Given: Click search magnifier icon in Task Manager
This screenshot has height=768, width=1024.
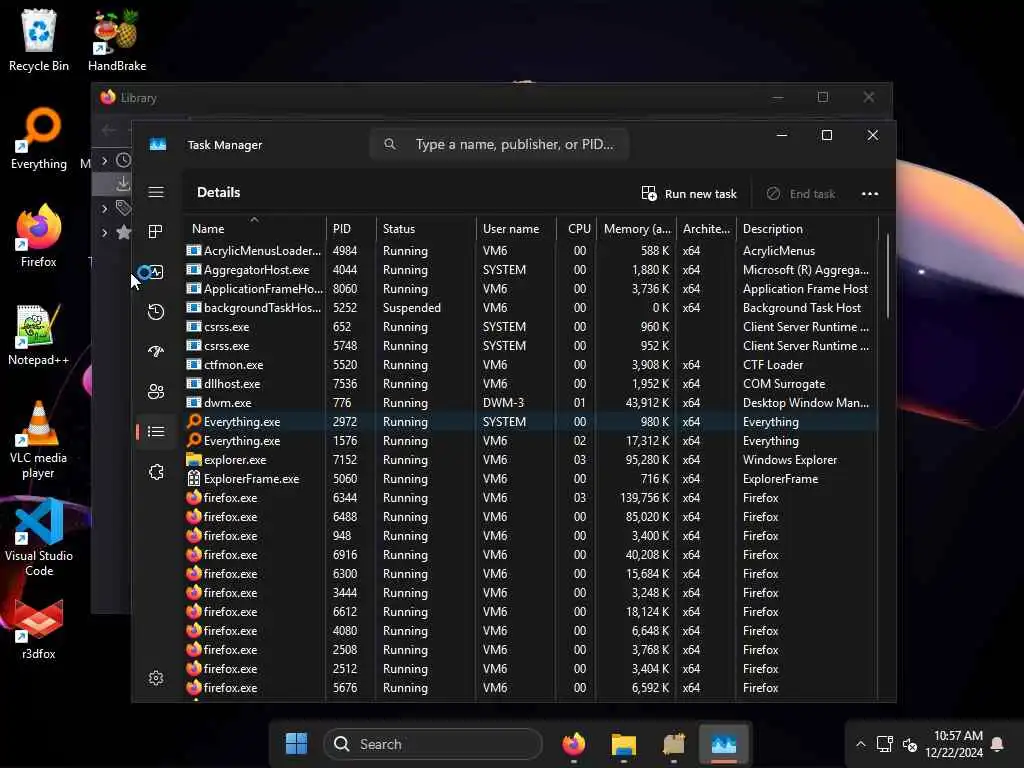Looking at the screenshot, I should [x=390, y=144].
